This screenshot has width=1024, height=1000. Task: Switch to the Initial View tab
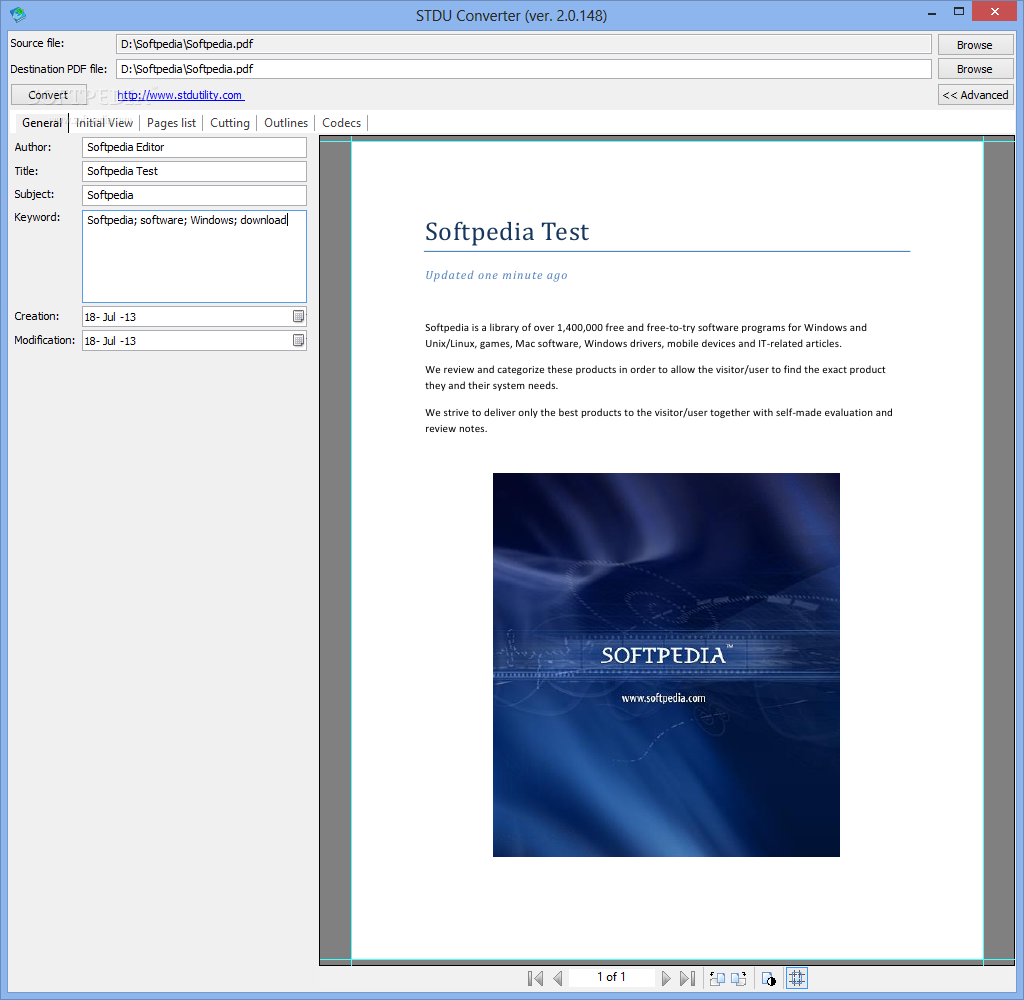(x=104, y=123)
